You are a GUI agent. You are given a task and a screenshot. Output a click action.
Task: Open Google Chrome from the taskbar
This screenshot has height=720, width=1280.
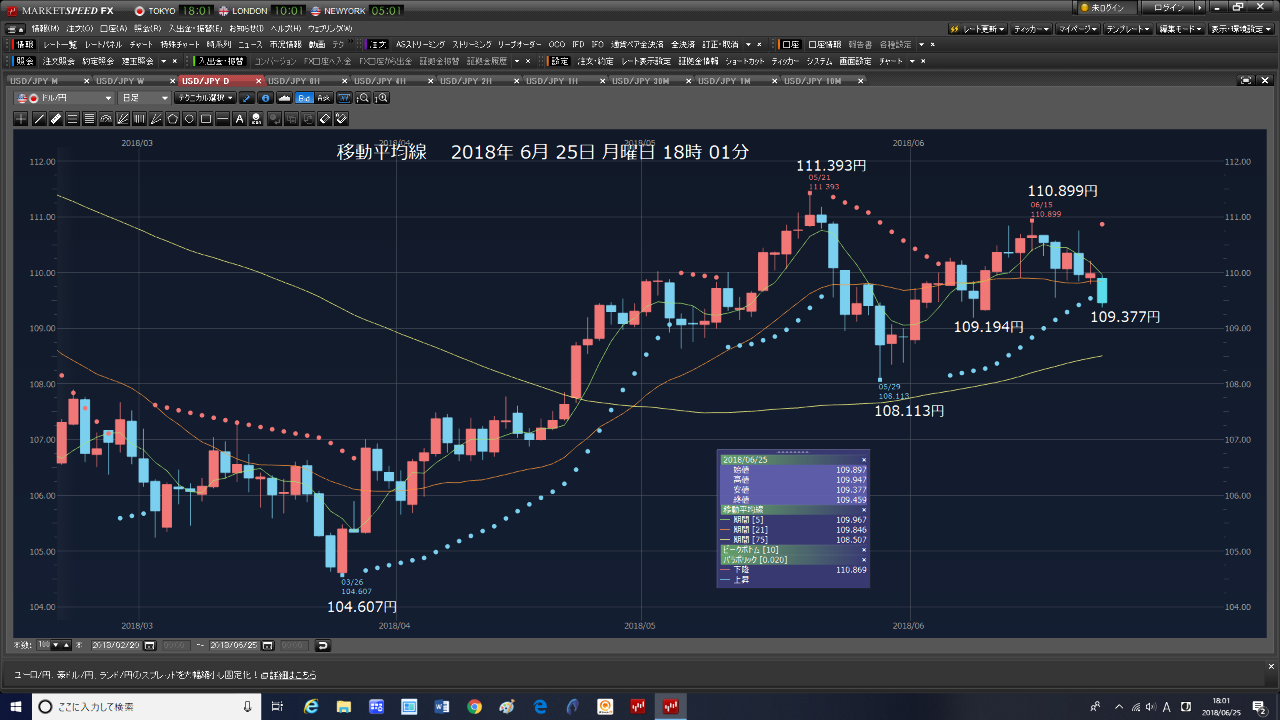coord(474,707)
